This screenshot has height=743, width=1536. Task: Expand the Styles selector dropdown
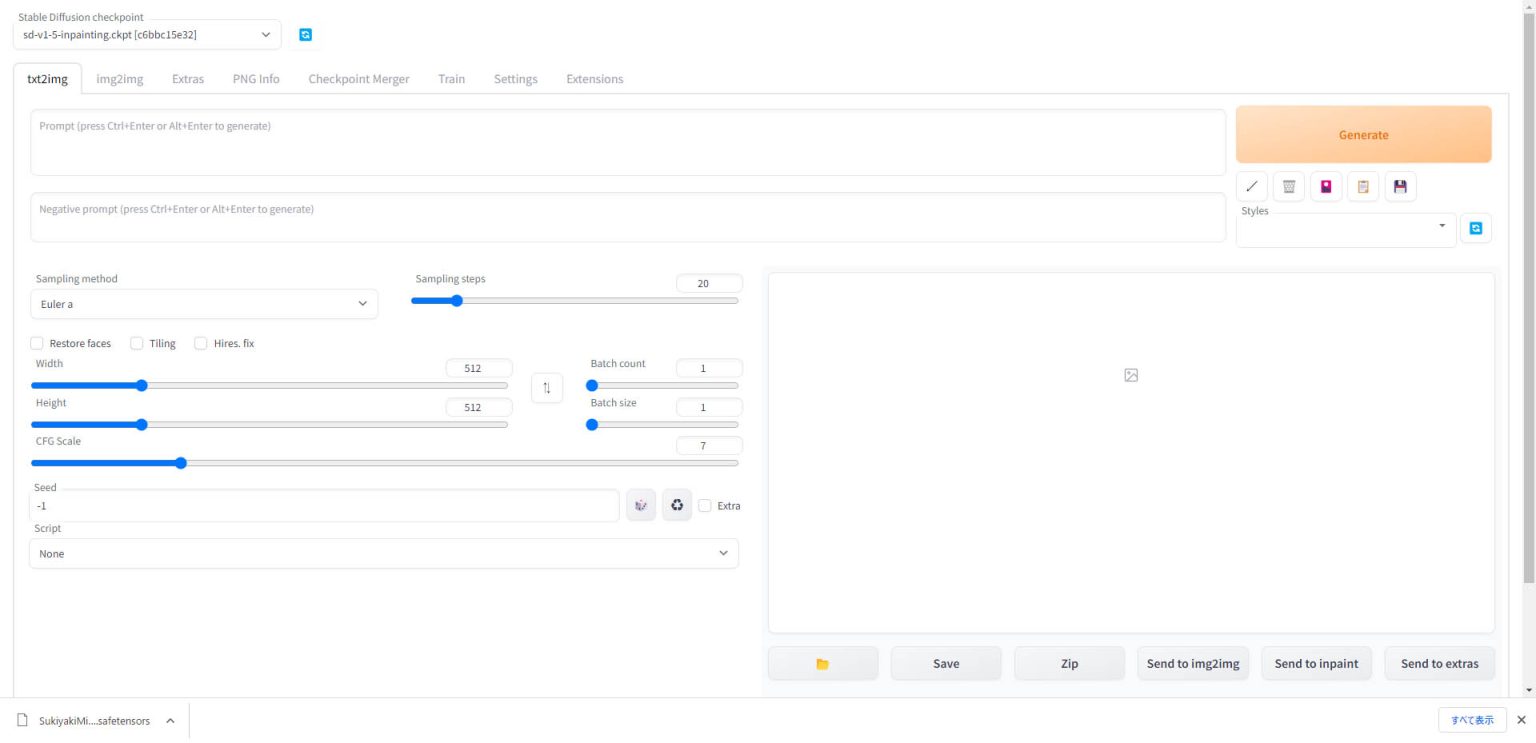[1443, 226]
